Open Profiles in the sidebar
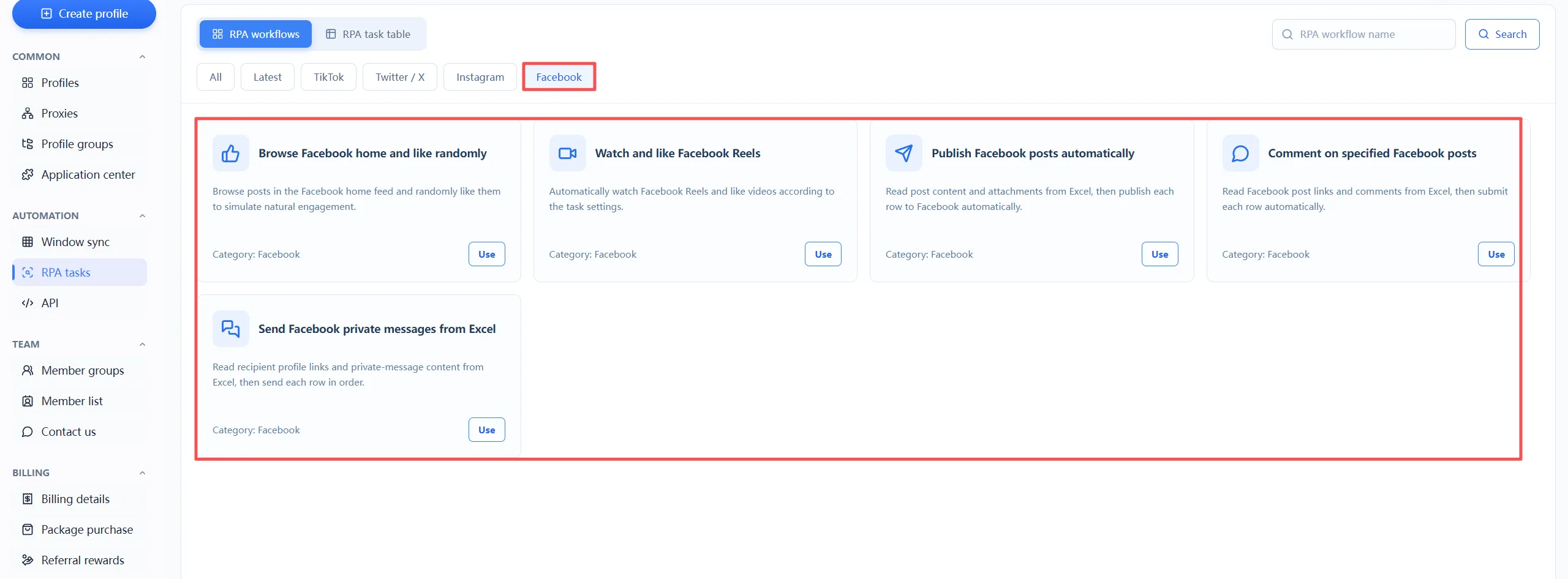The image size is (1568, 579). tap(80, 83)
